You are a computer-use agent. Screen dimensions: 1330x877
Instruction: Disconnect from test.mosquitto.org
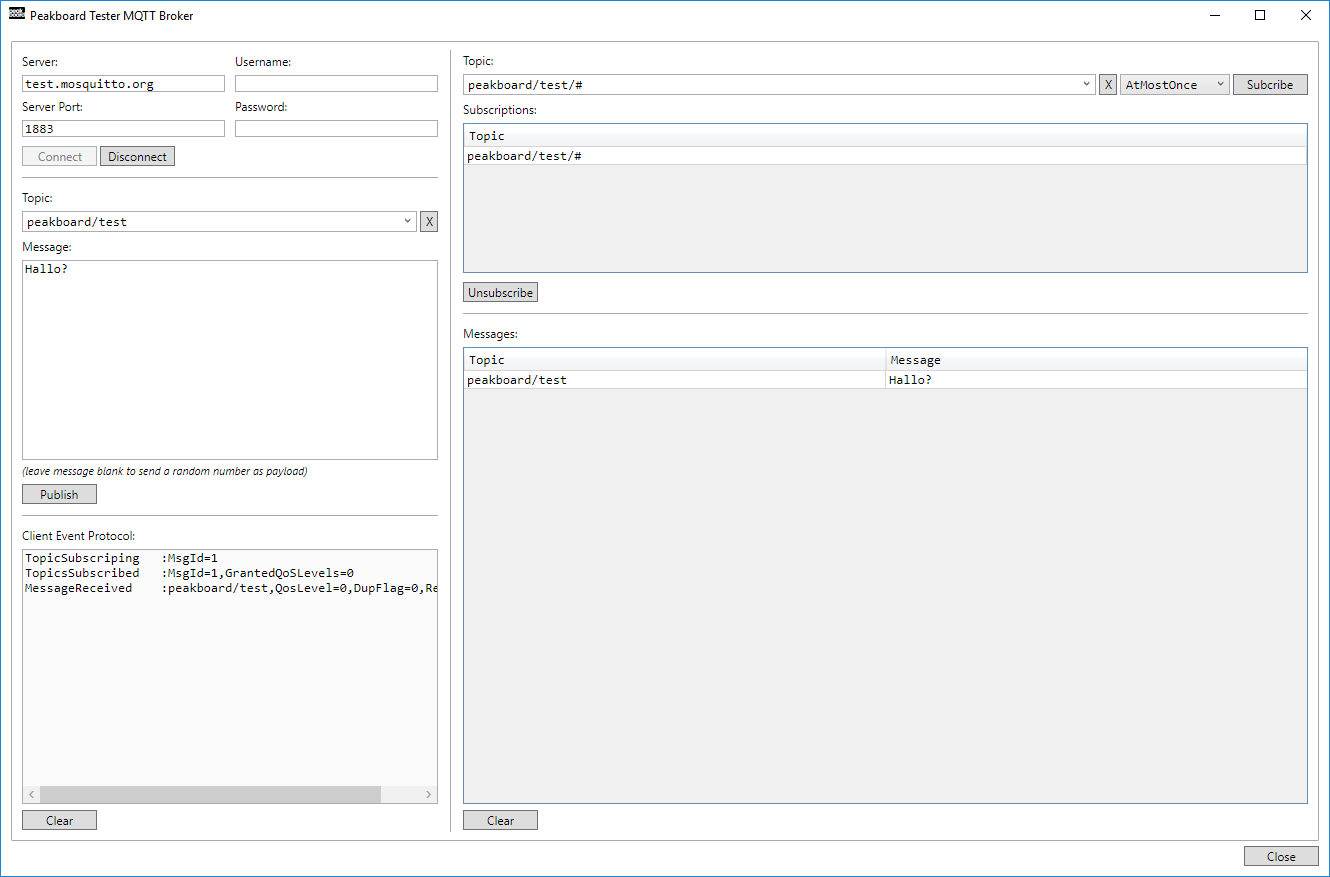click(x=137, y=156)
